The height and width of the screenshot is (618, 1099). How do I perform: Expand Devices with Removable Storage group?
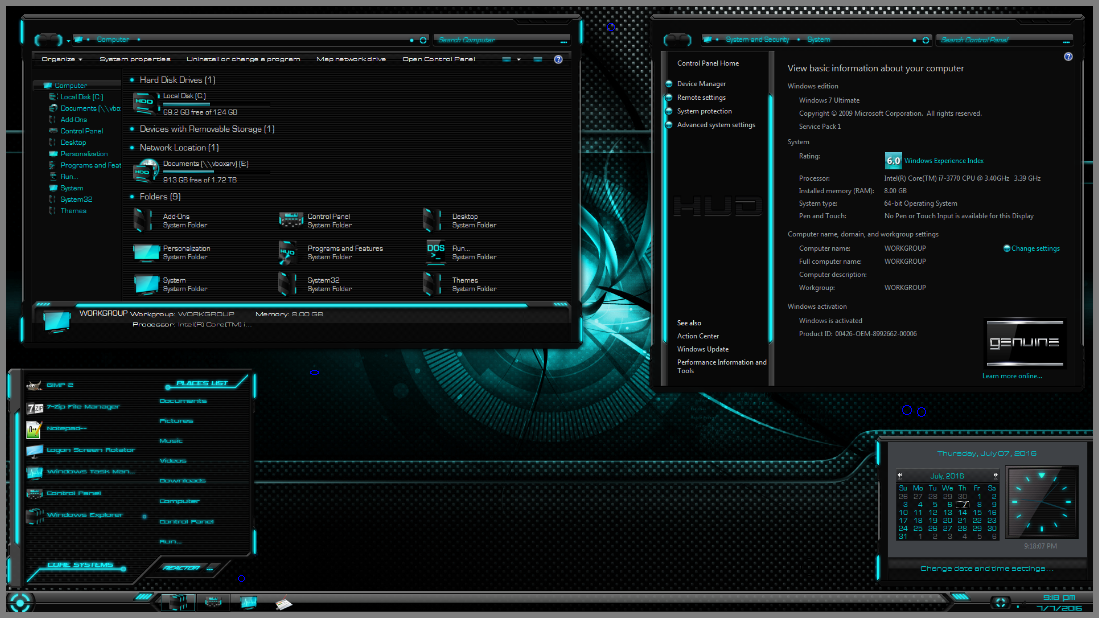[x=132, y=130]
